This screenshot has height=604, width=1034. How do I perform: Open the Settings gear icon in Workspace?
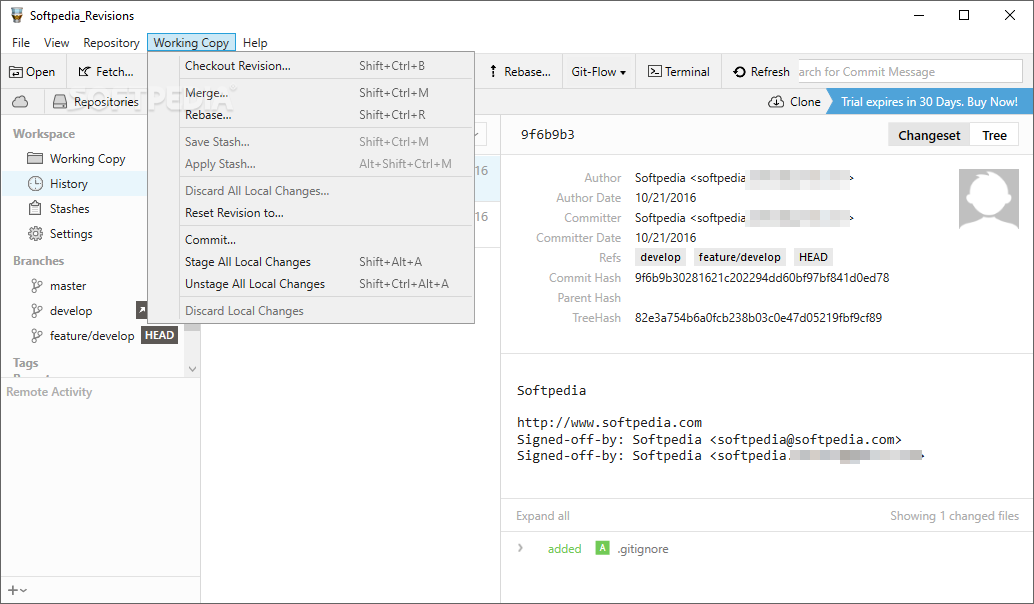pyautogui.click(x=35, y=233)
